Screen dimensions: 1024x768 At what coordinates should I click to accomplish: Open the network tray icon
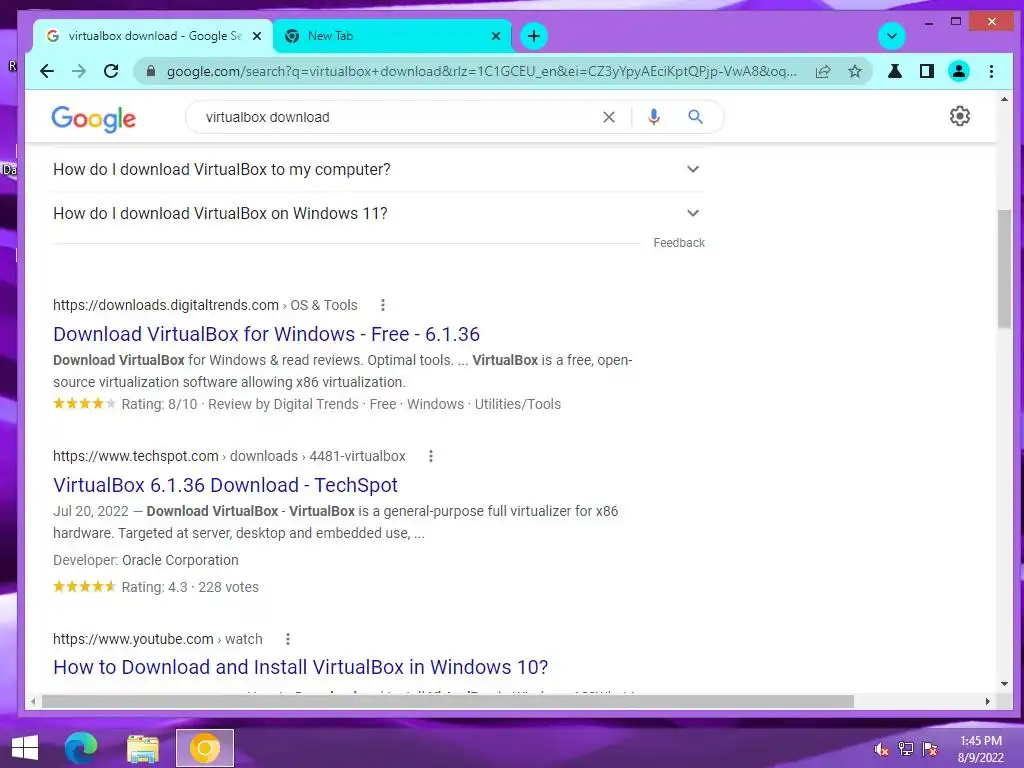click(906, 749)
